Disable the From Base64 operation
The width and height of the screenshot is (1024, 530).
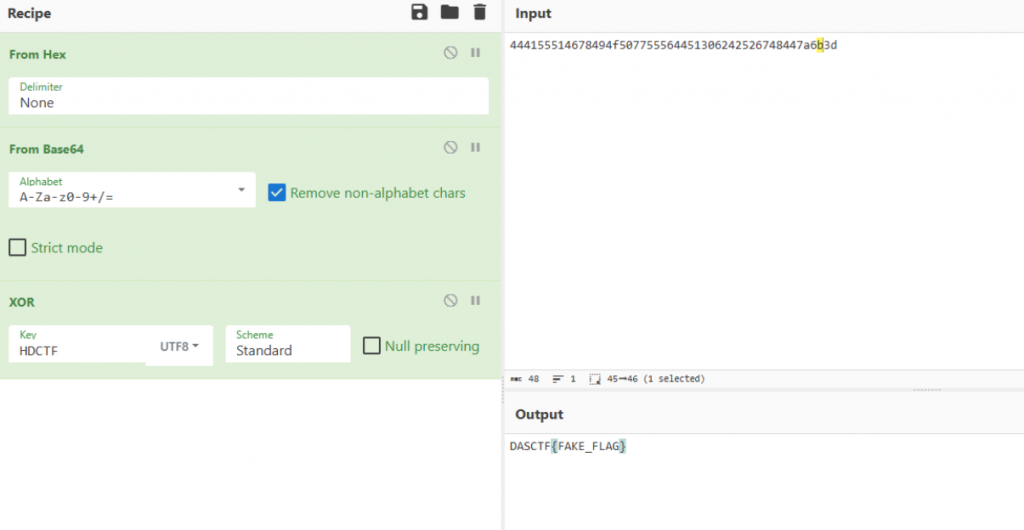tap(451, 148)
